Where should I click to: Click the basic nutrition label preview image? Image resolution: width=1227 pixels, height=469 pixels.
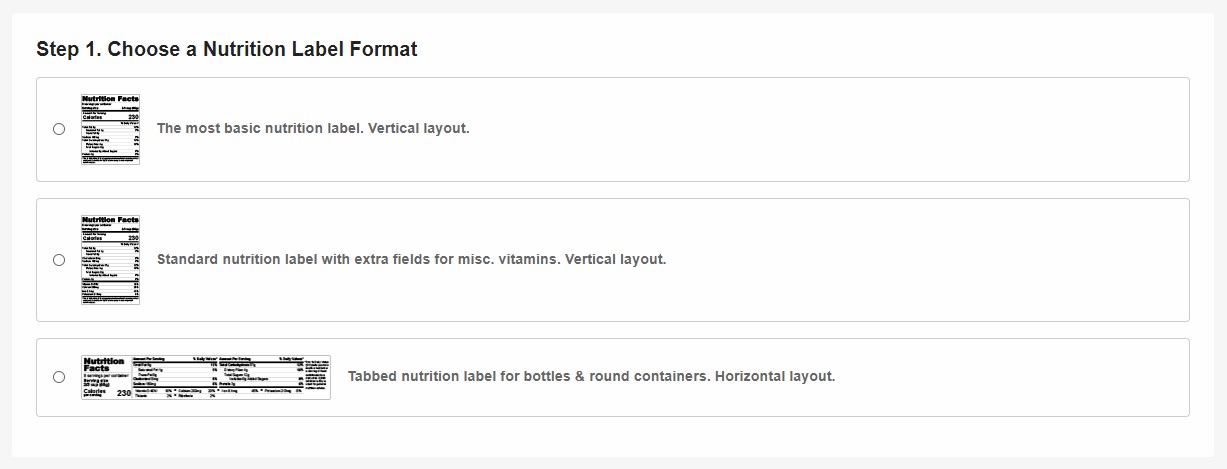110,129
